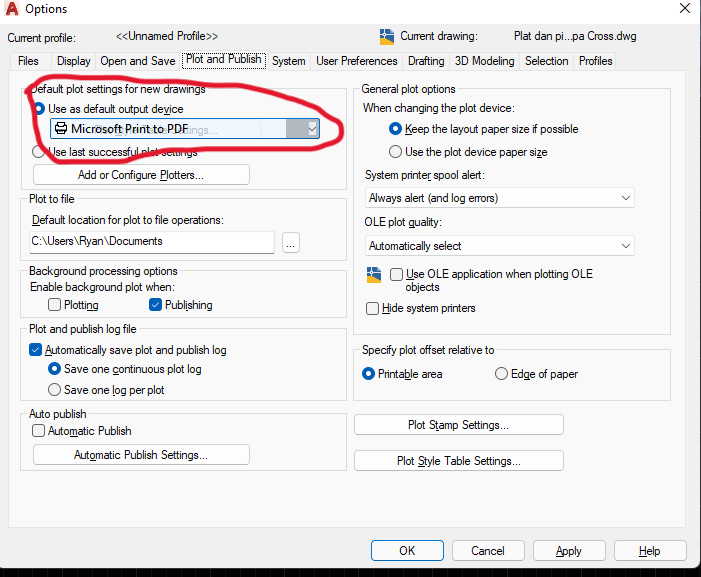Select Printable area radio button
Viewport: 701px width, 577px height.
(368, 374)
